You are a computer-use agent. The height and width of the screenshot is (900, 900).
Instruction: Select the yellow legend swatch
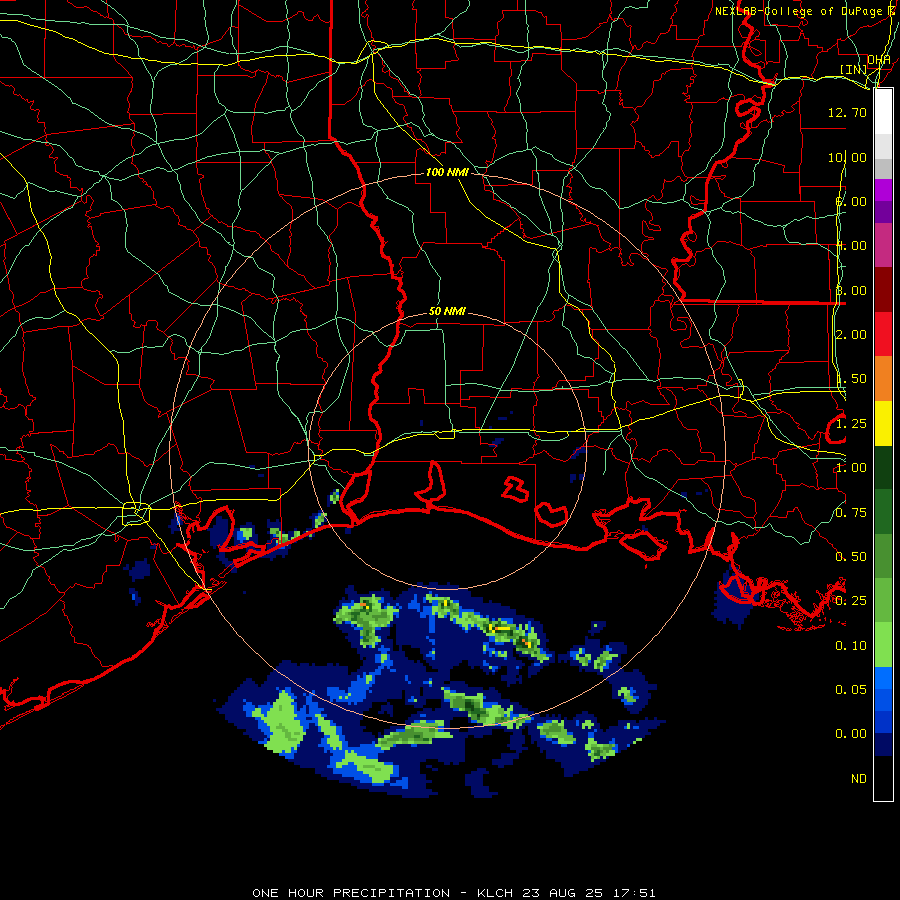coord(883,423)
